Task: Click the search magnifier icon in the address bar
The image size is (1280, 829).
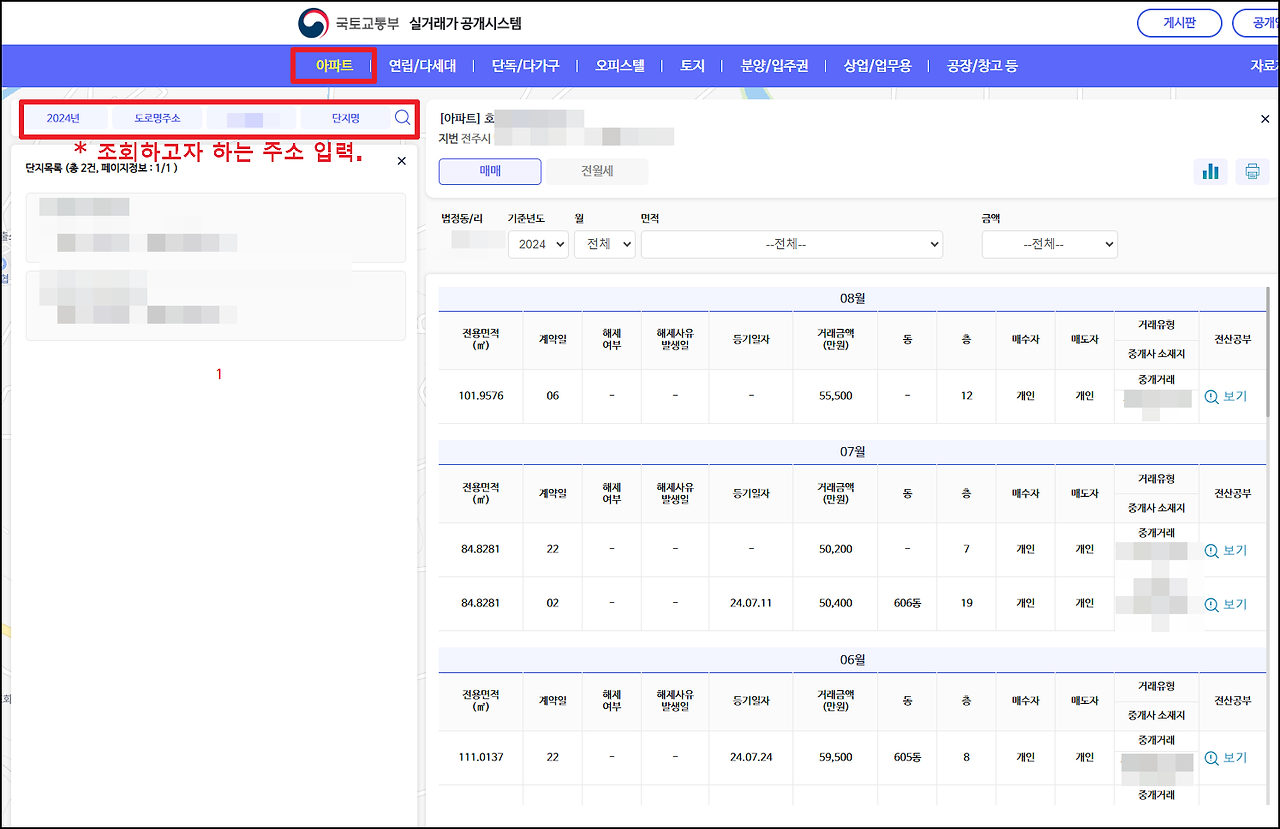Action: coord(402,117)
